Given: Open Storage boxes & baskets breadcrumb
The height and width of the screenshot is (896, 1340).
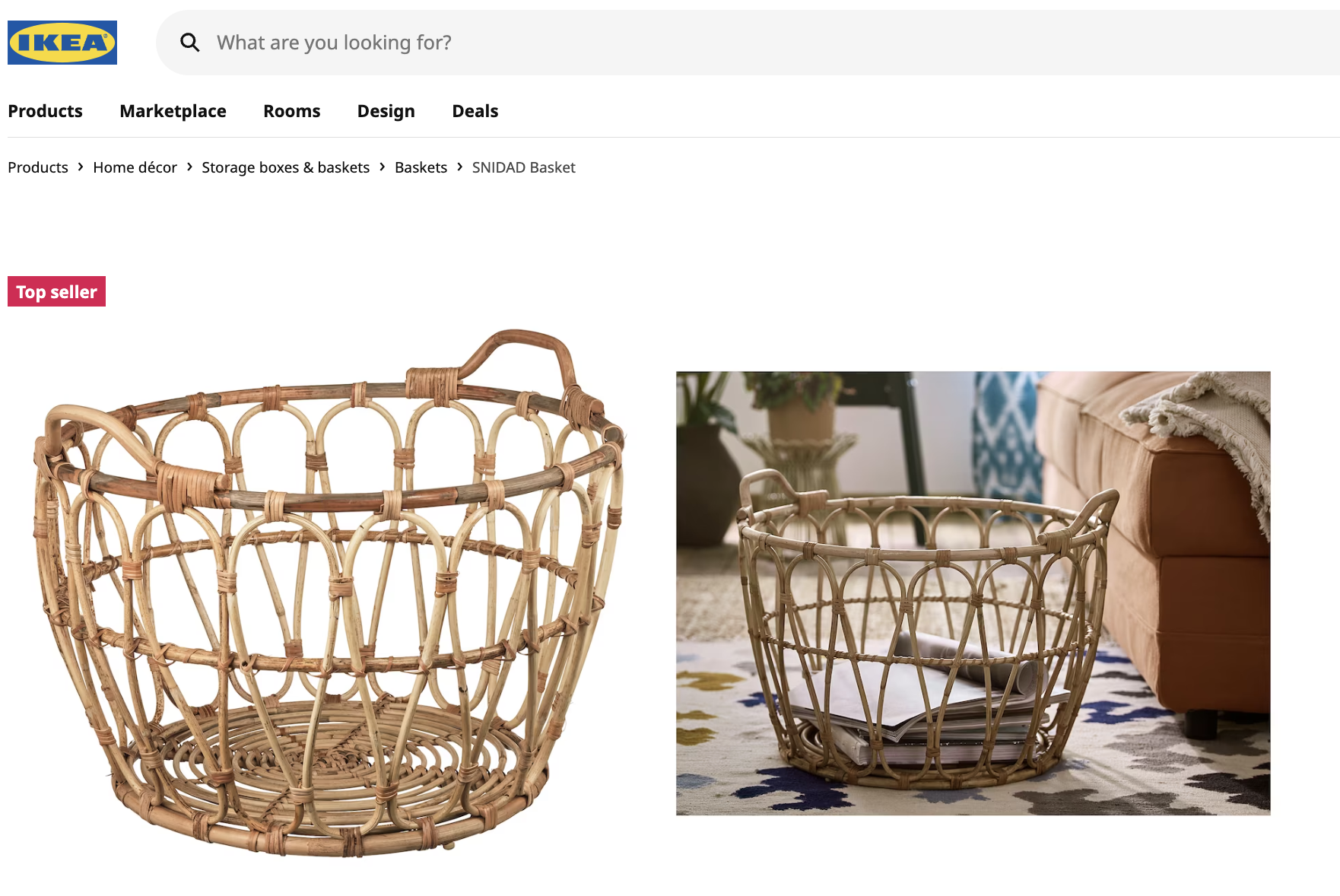Looking at the screenshot, I should coord(285,167).
